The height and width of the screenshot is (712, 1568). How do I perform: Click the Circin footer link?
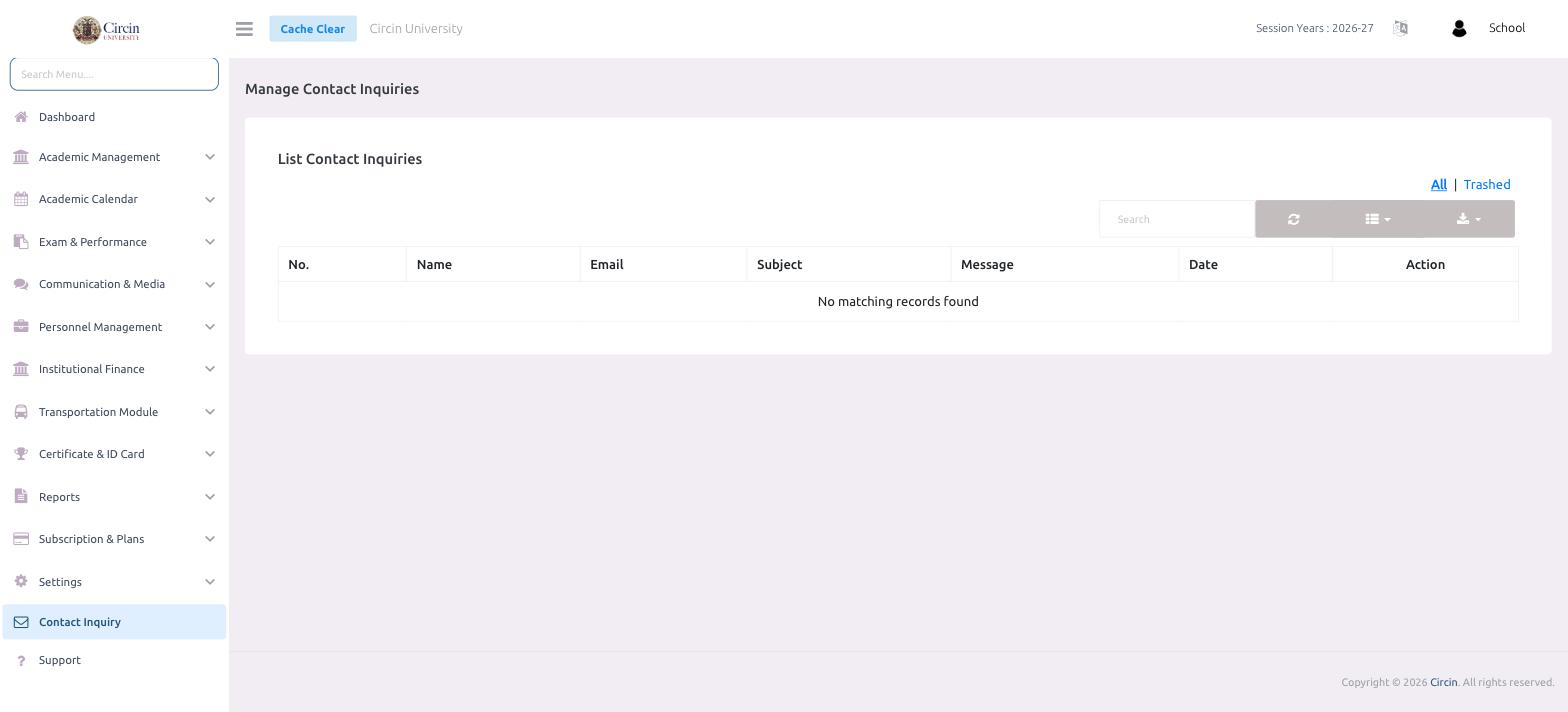1443,682
